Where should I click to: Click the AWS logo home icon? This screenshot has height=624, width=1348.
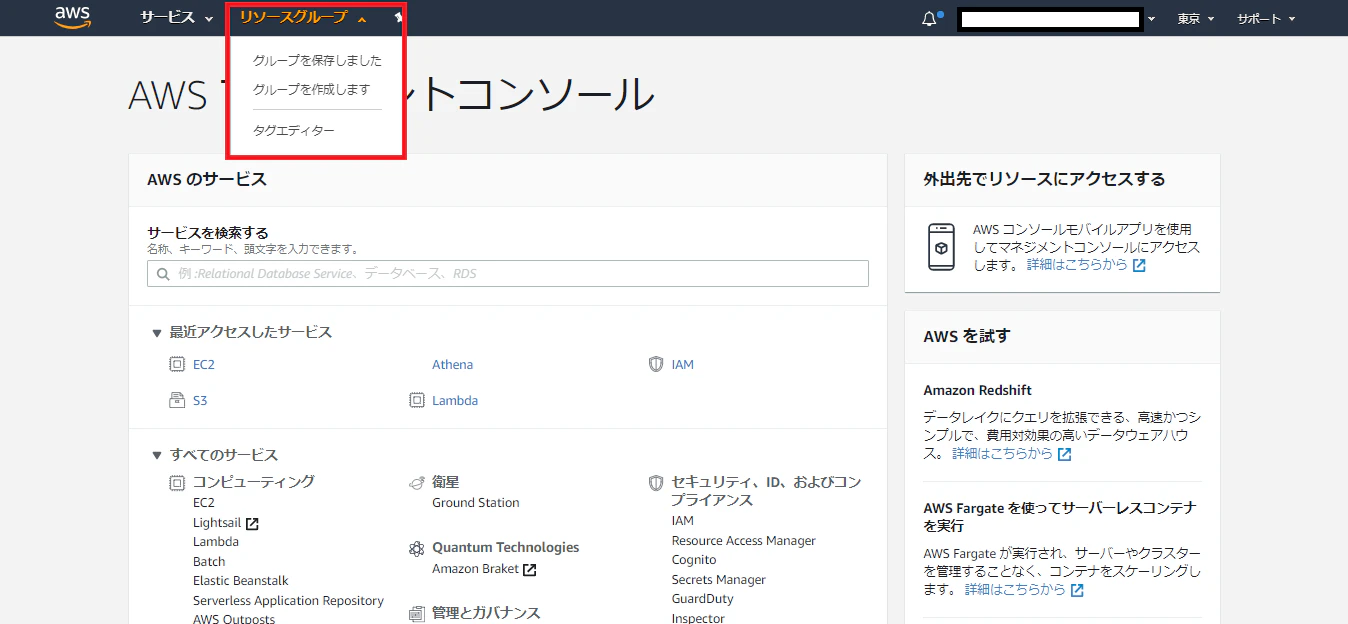coord(73,18)
